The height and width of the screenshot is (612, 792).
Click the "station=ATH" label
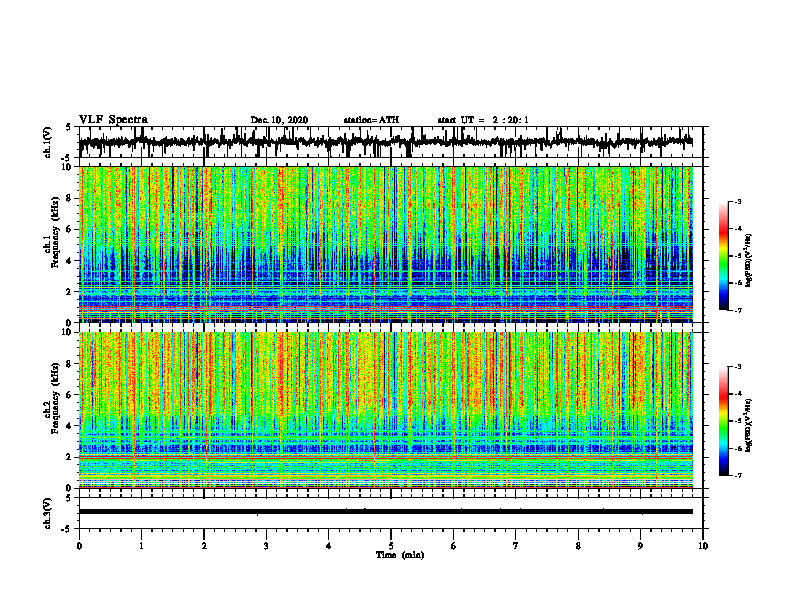371,120
